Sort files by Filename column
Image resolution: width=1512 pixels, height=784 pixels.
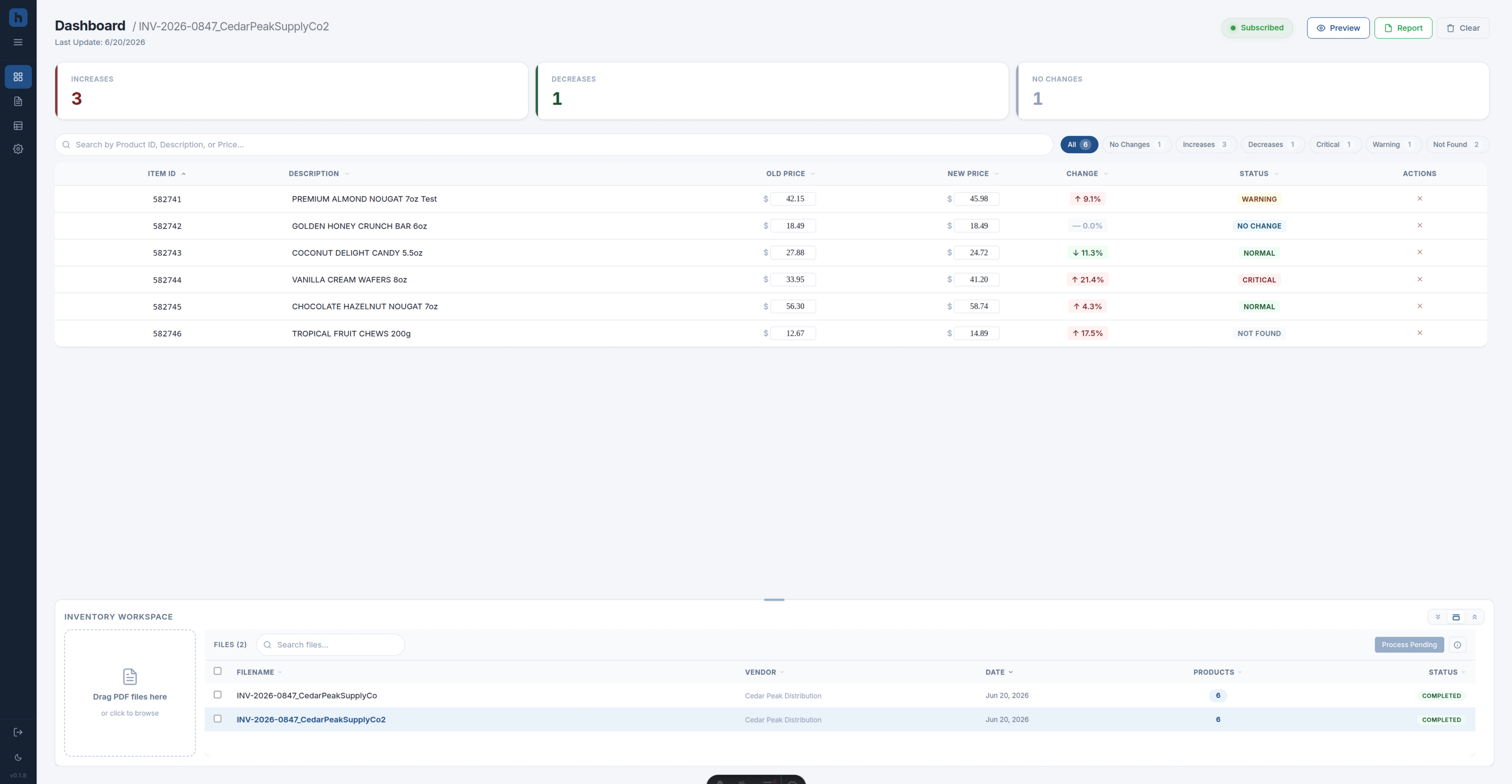[x=259, y=673]
